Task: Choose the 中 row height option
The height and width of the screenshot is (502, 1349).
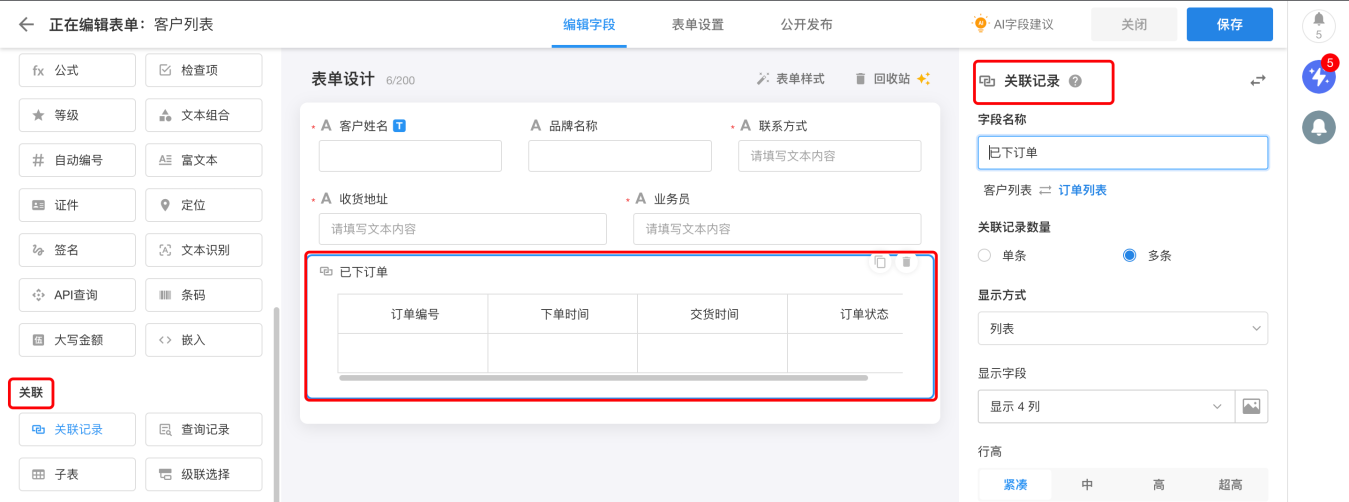Action: [x=1087, y=485]
